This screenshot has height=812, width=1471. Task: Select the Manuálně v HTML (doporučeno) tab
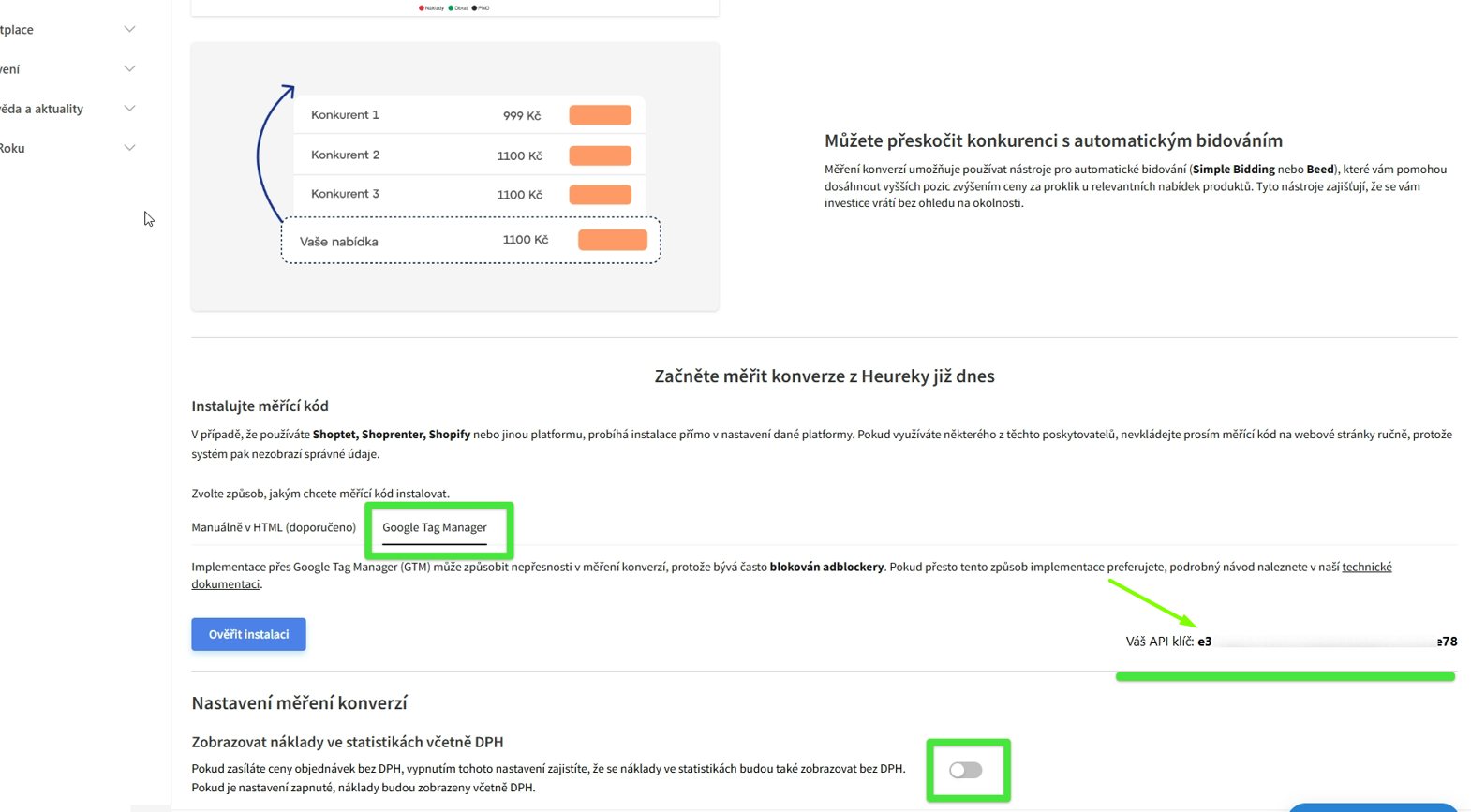click(274, 527)
